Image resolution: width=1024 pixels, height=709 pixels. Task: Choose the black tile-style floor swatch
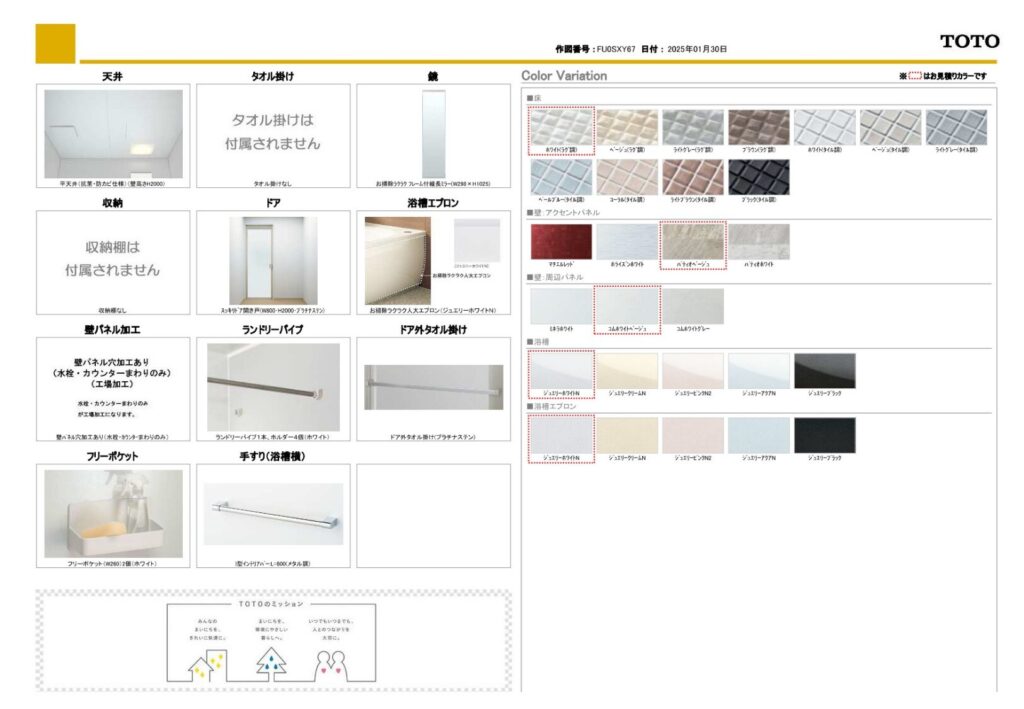(758, 177)
